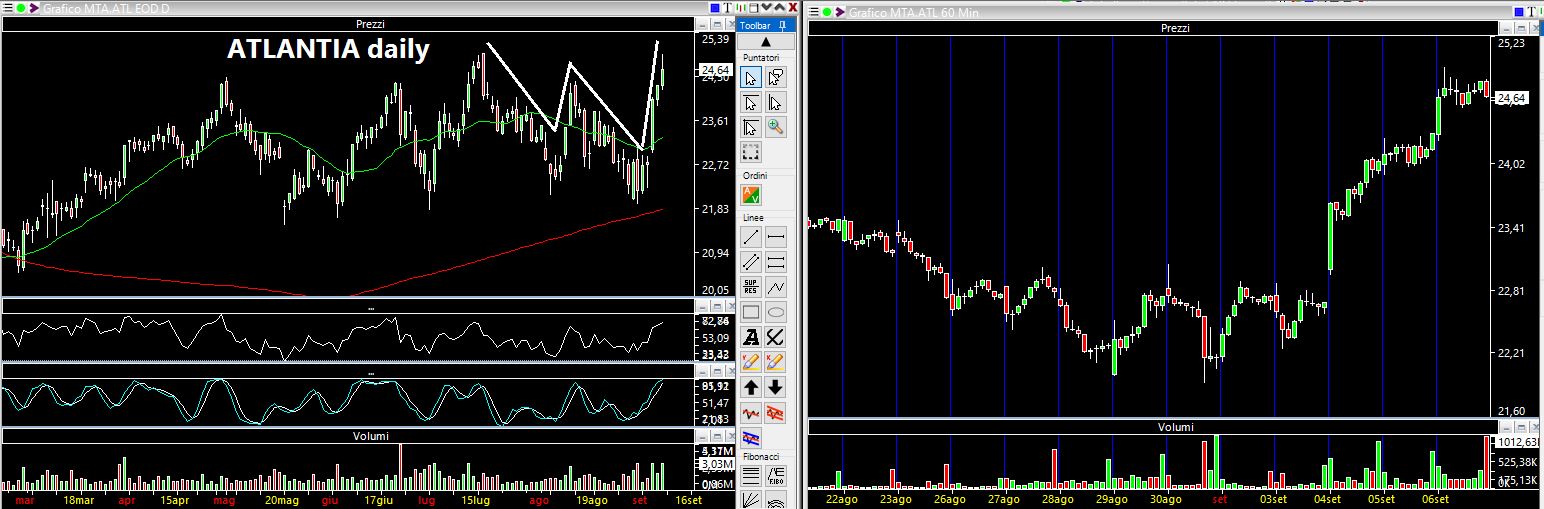This screenshot has height=509, width=1544.
Task: Select the rectangle drawing tool
Action: pyautogui.click(x=751, y=312)
